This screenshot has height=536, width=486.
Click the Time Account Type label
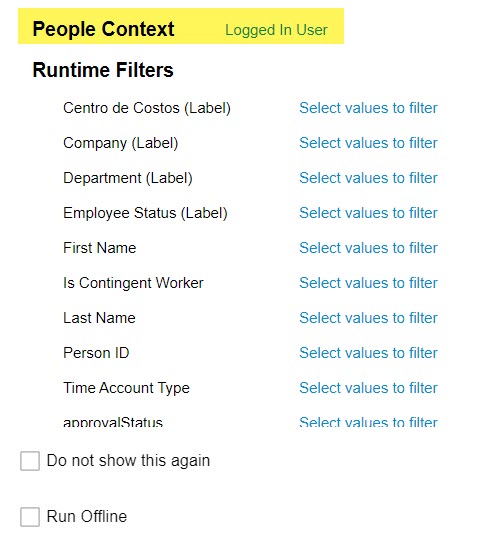coord(126,388)
